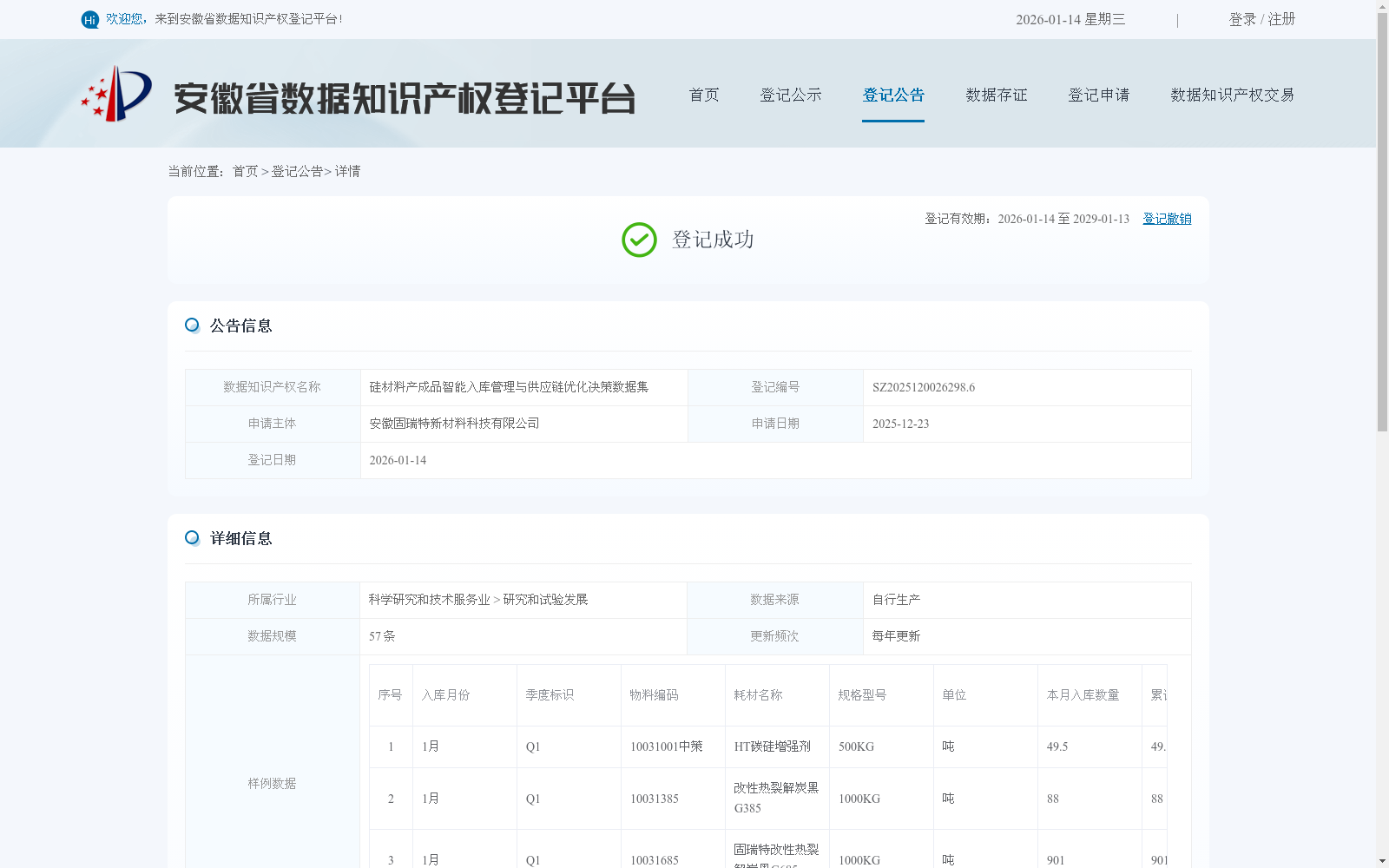1389x868 pixels.
Task: Open the 数据知识产权交易 tab
Action: [x=1233, y=95]
